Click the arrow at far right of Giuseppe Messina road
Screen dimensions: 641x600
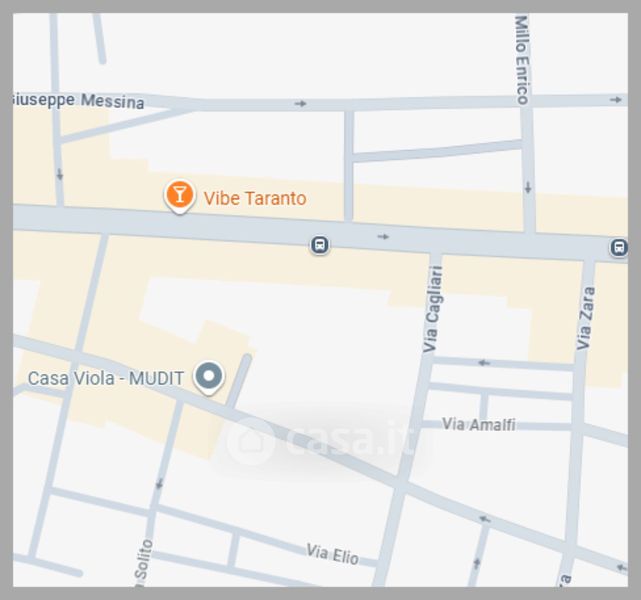616,100
